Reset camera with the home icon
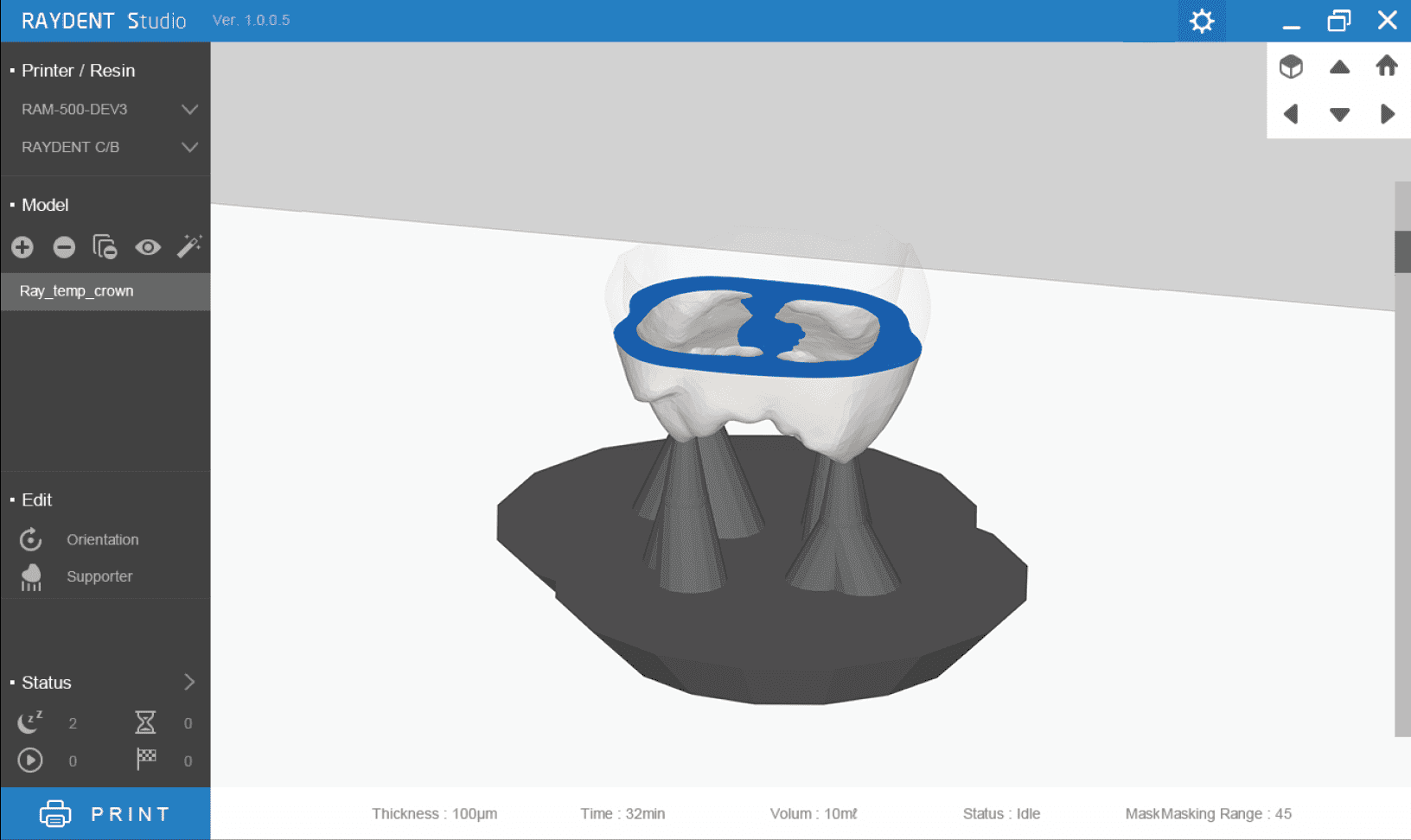 click(1387, 67)
